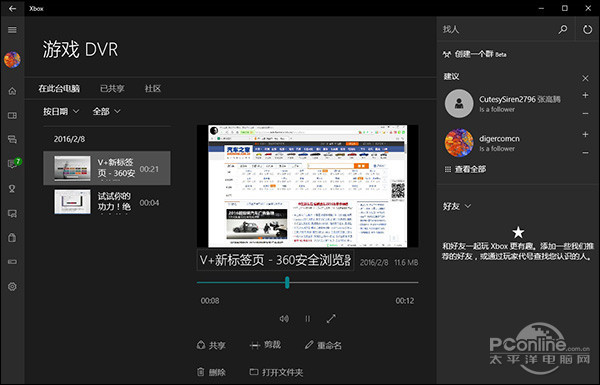The height and width of the screenshot is (385, 600).
Task: Go to Home via sidebar icon
Action: [x=12, y=91]
